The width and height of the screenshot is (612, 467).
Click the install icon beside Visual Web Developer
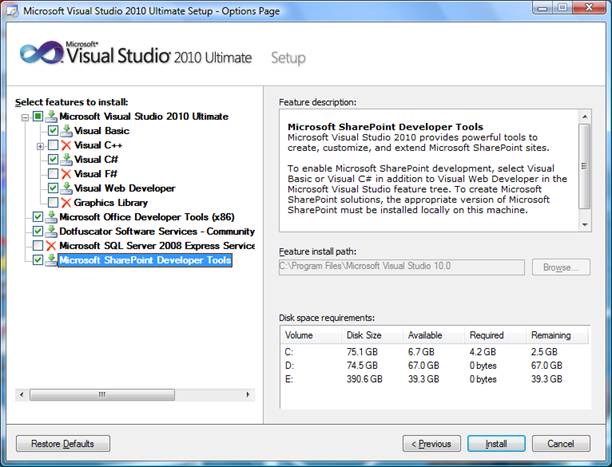(66, 188)
